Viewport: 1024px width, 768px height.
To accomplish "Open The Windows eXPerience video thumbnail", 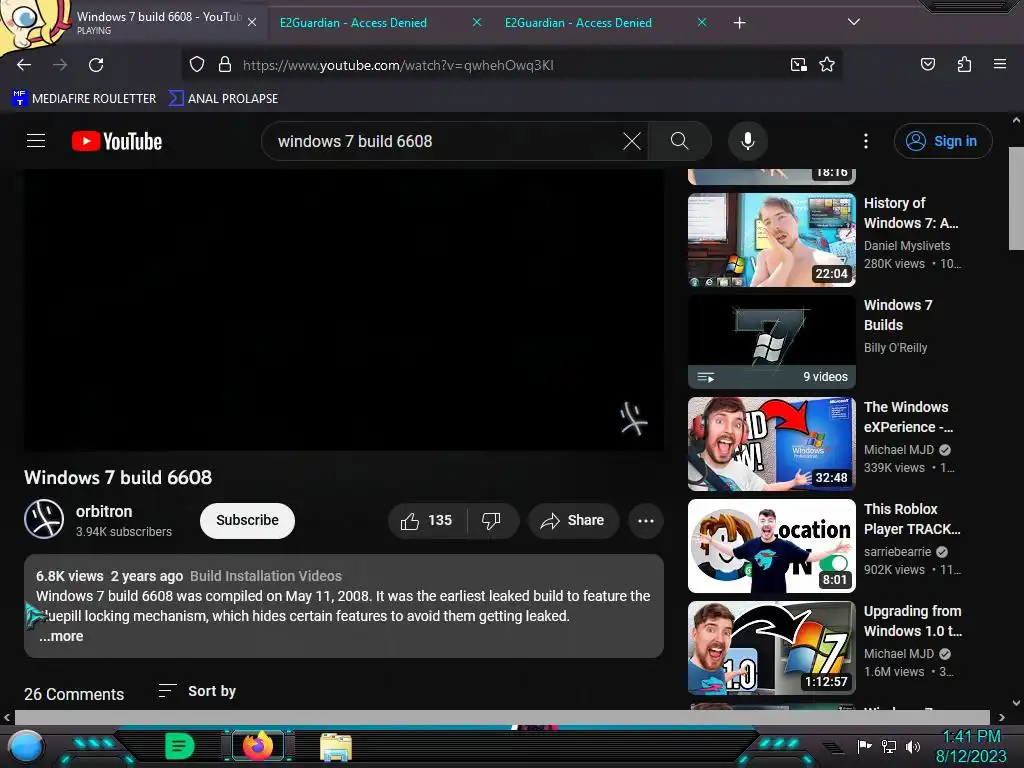I will click(771, 443).
